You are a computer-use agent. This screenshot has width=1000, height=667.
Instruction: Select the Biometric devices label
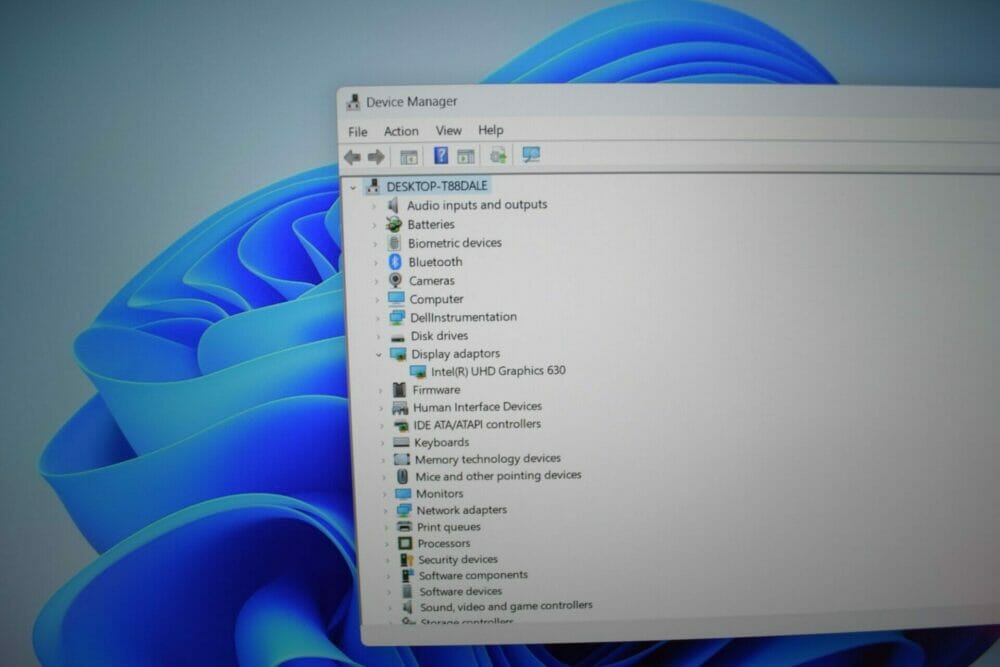455,243
